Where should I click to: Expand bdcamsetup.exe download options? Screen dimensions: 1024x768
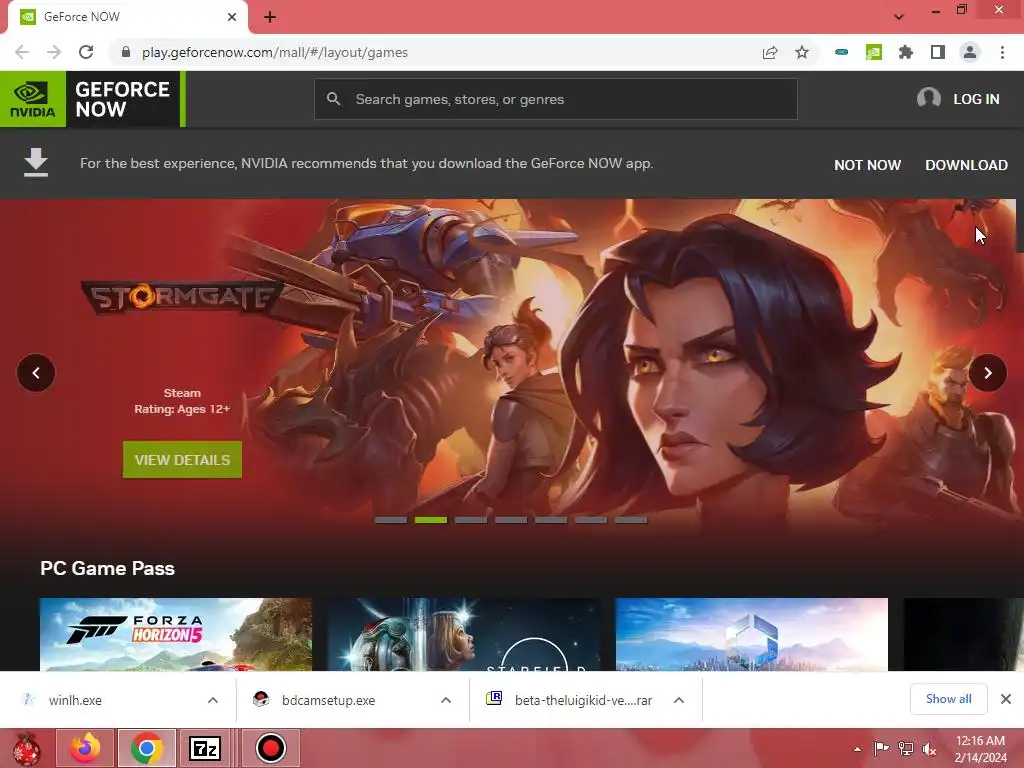click(446, 700)
